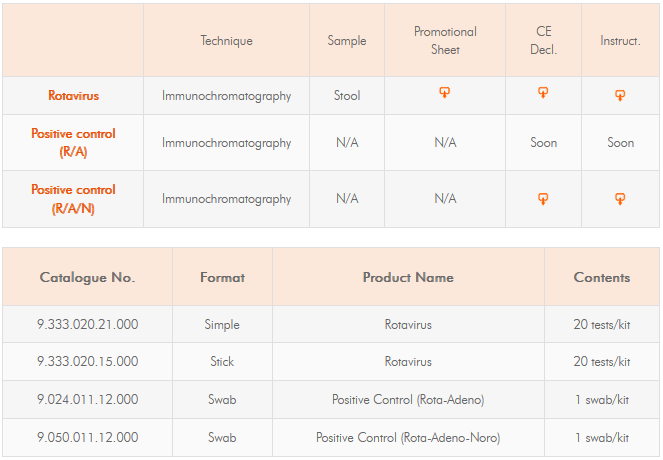Image resolution: width=663 pixels, height=460 pixels.
Task: Open the Rotavirus product link
Action: tap(73, 96)
